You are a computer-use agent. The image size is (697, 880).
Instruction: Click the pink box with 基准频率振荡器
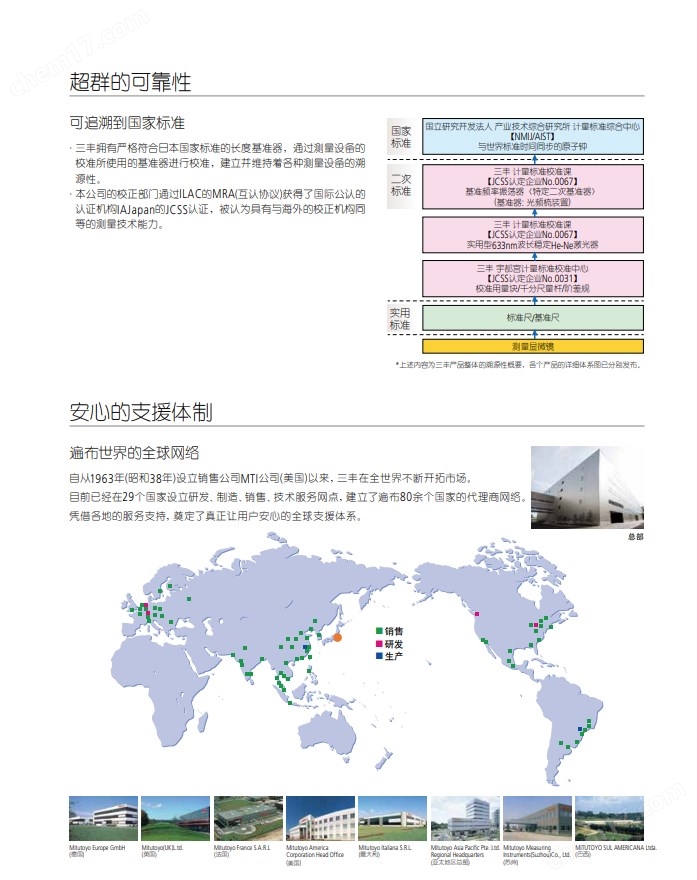(533, 186)
